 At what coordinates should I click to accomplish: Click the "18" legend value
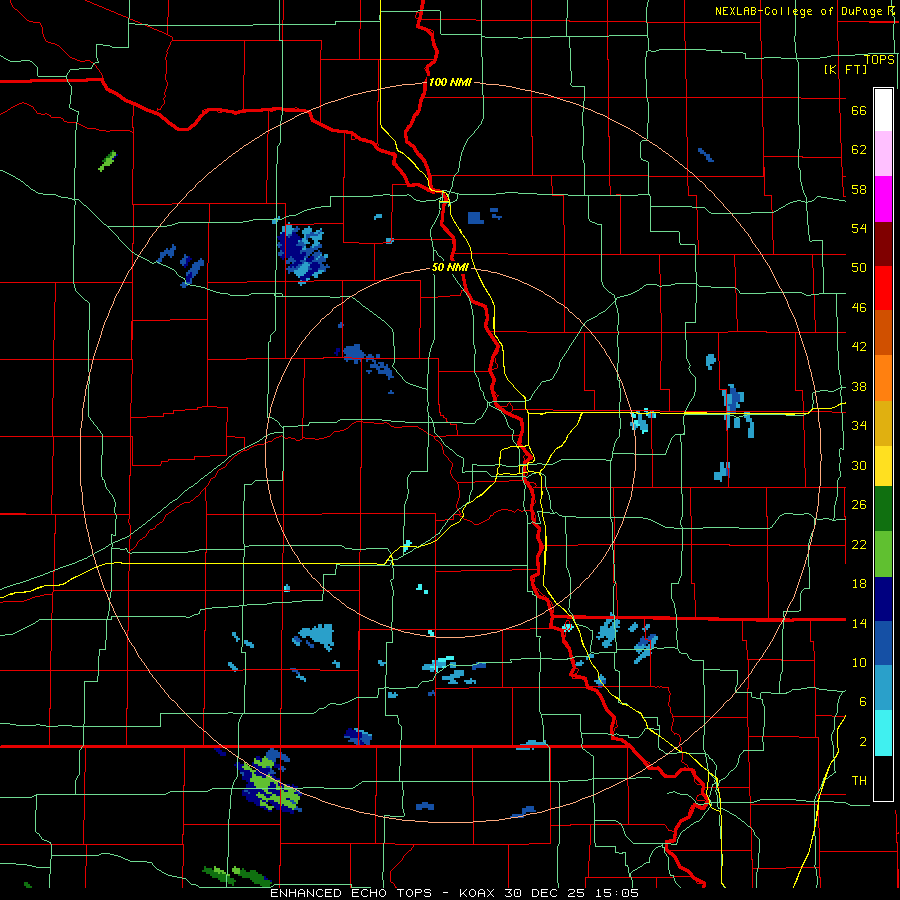pos(859,584)
